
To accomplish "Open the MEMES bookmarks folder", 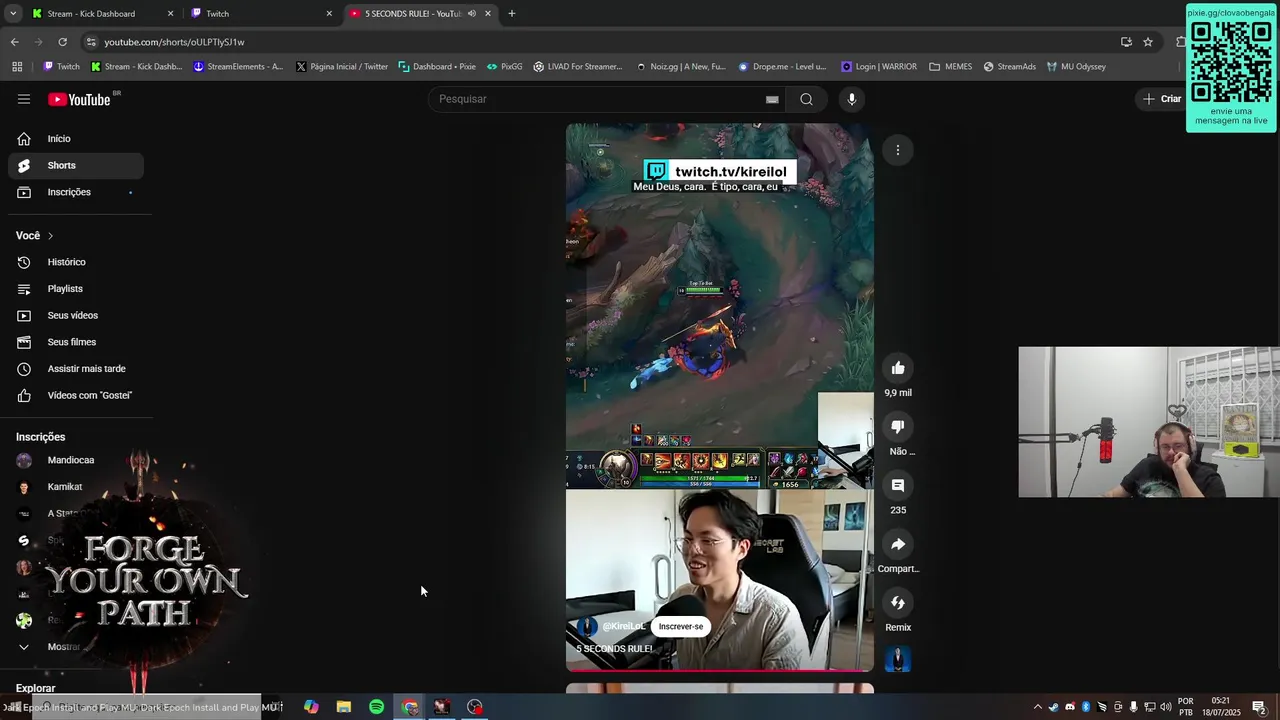I will [x=950, y=67].
